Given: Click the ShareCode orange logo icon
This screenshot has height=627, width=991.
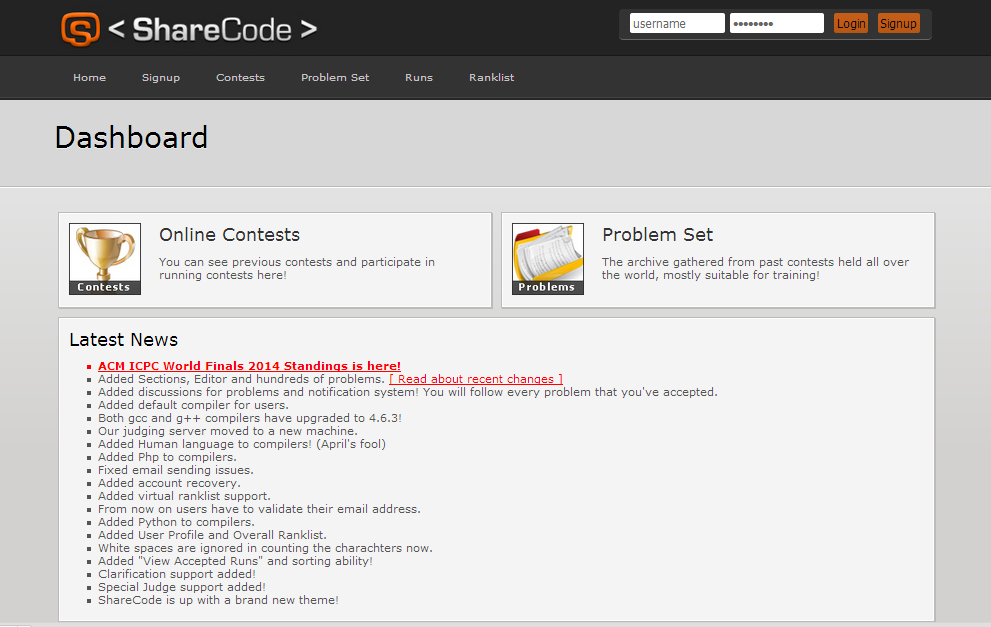Looking at the screenshot, I should pyautogui.click(x=80, y=29).
